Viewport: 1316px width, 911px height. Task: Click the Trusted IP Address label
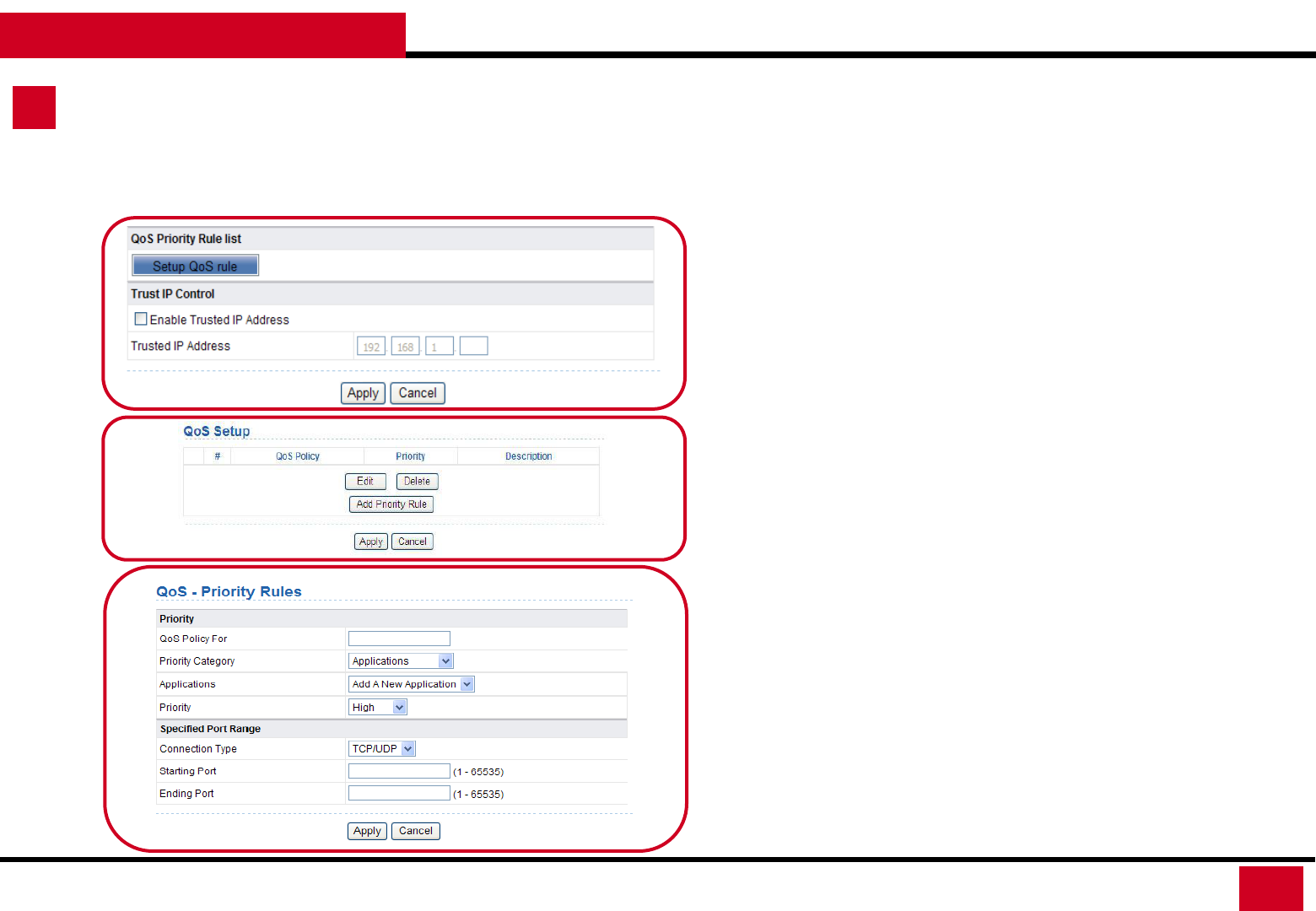181,346
